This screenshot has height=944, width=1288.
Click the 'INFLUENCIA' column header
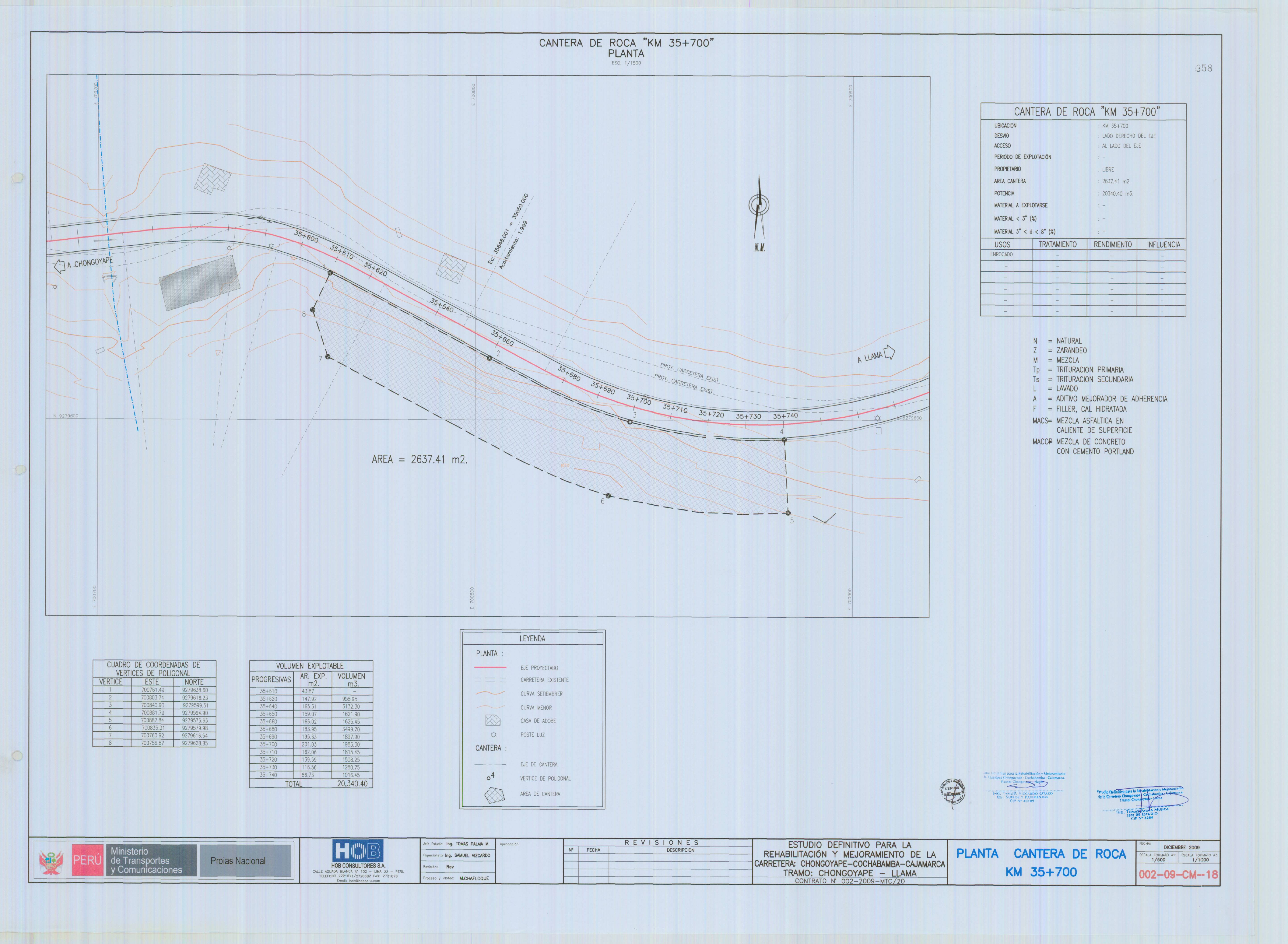pos(1163,244)
